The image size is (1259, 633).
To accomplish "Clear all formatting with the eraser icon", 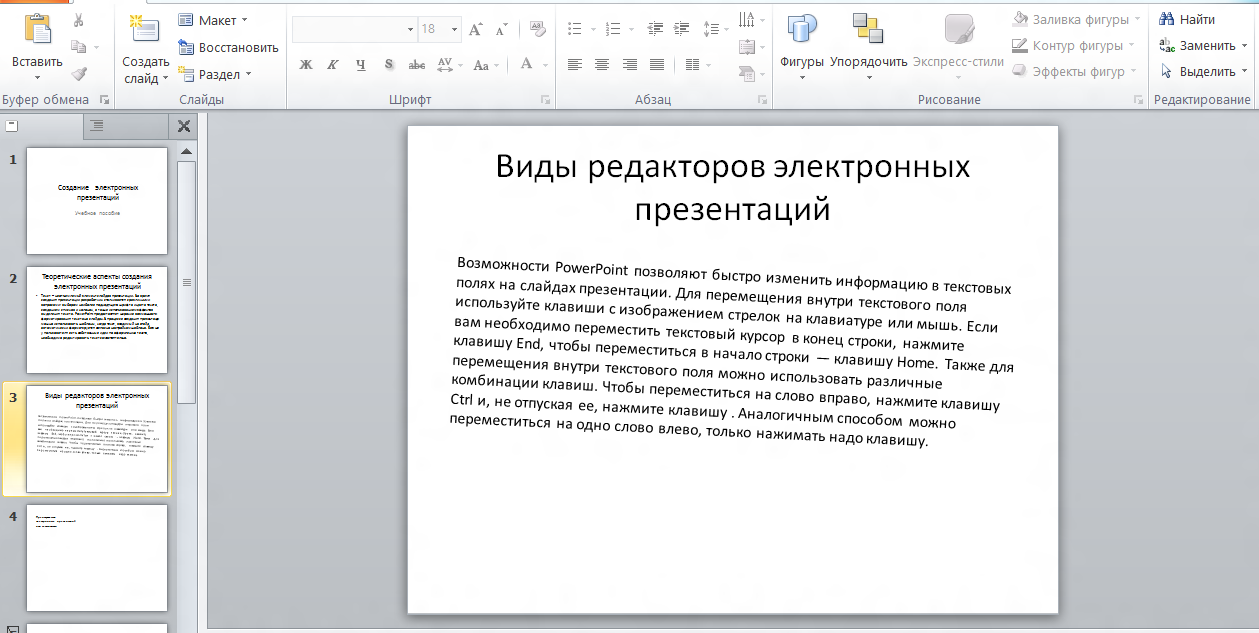I will coord(537,29).
